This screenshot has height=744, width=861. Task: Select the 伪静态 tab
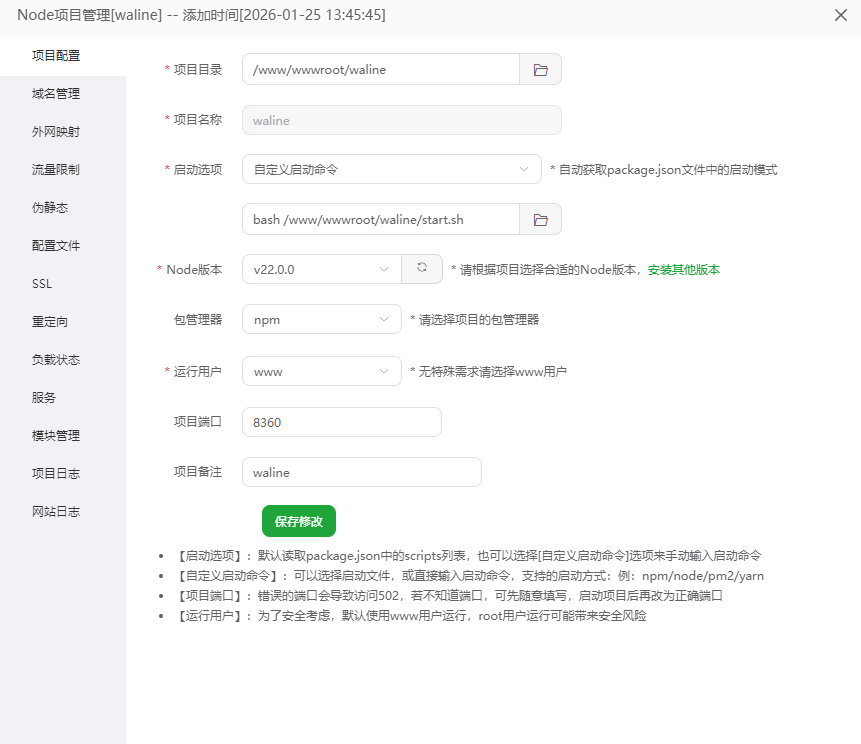(x=50, y=208)
